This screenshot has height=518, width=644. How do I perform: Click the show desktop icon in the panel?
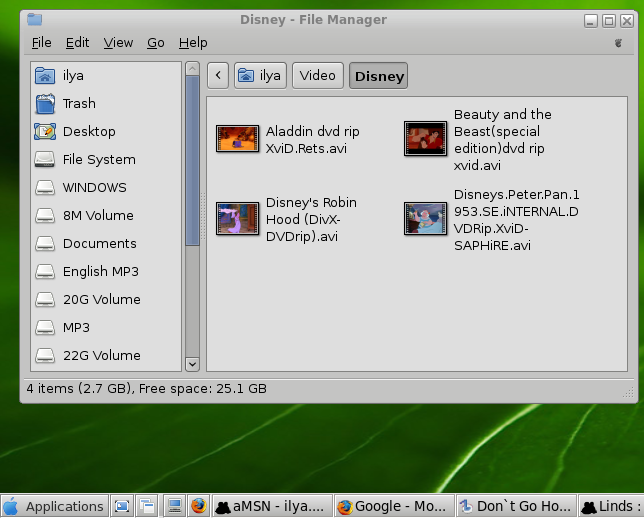pyautogui.click(x=122, y=506)
